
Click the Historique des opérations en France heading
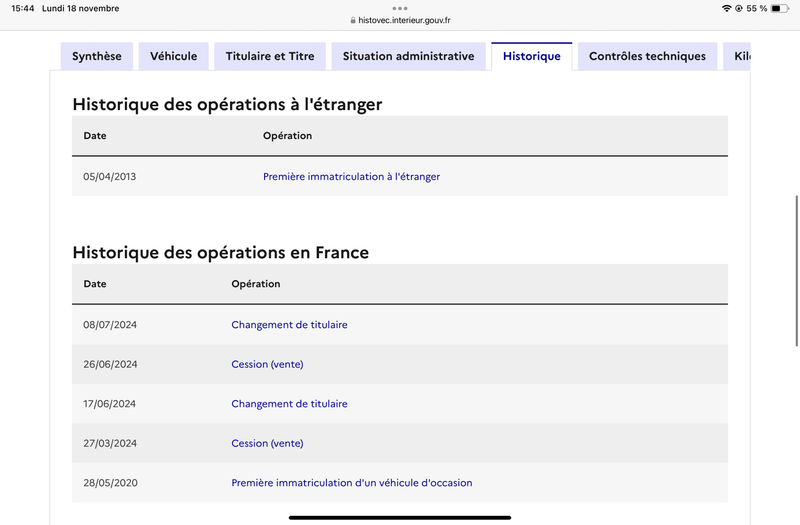point(220,253)
